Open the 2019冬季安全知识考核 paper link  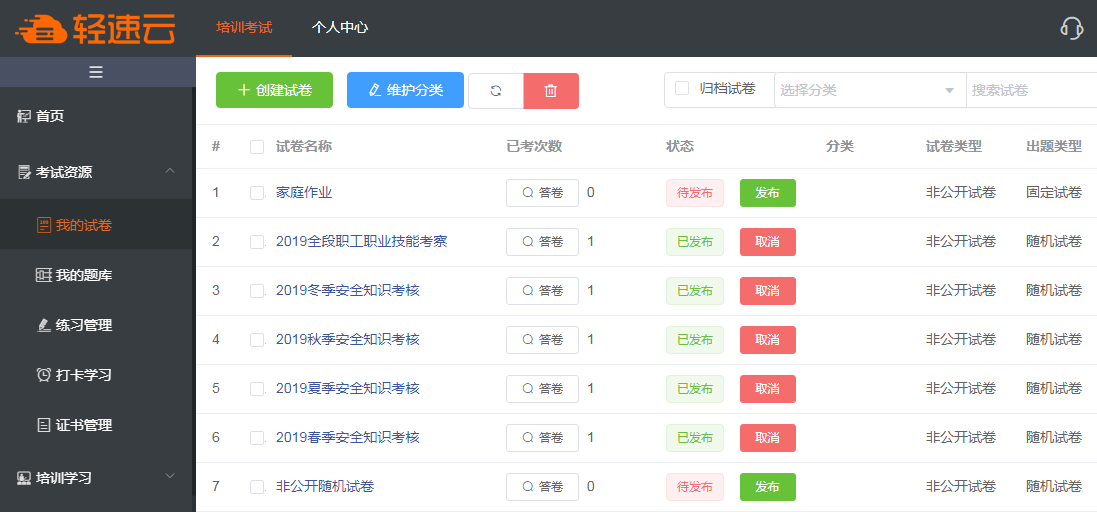347,291
